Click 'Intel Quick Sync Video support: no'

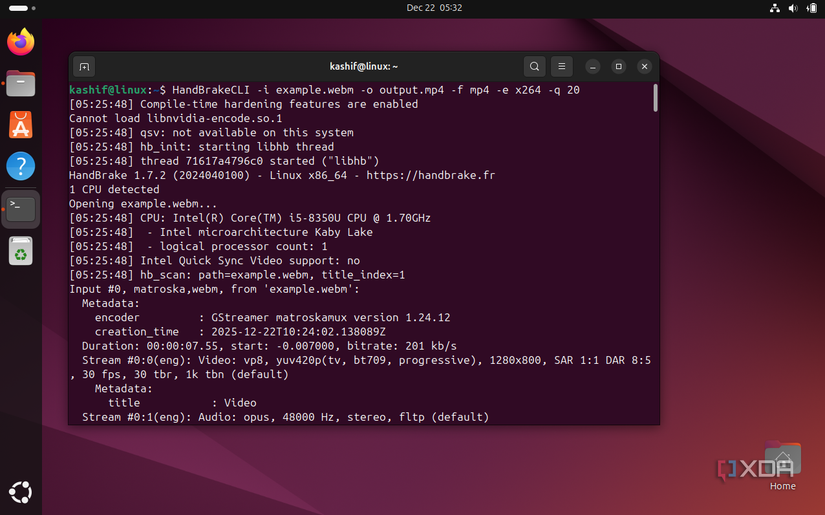pyautogui.click(x=250, y=260)
